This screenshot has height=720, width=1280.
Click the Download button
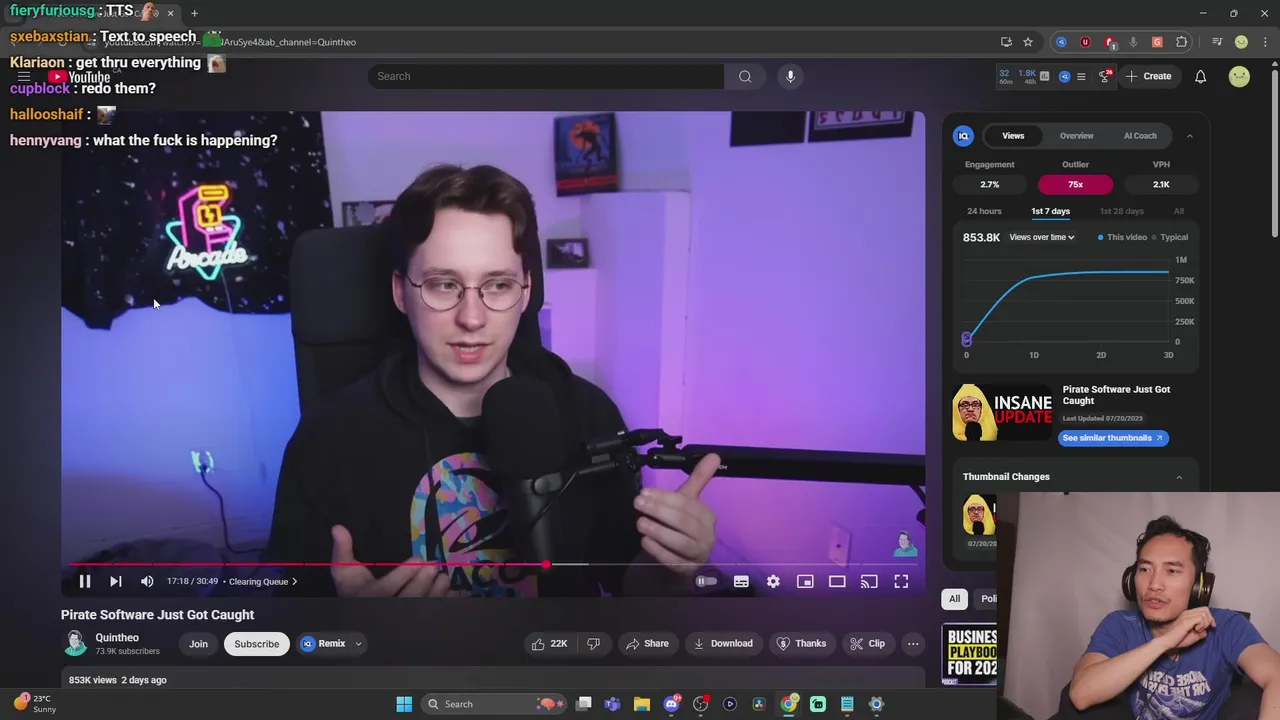click(722, 644)
